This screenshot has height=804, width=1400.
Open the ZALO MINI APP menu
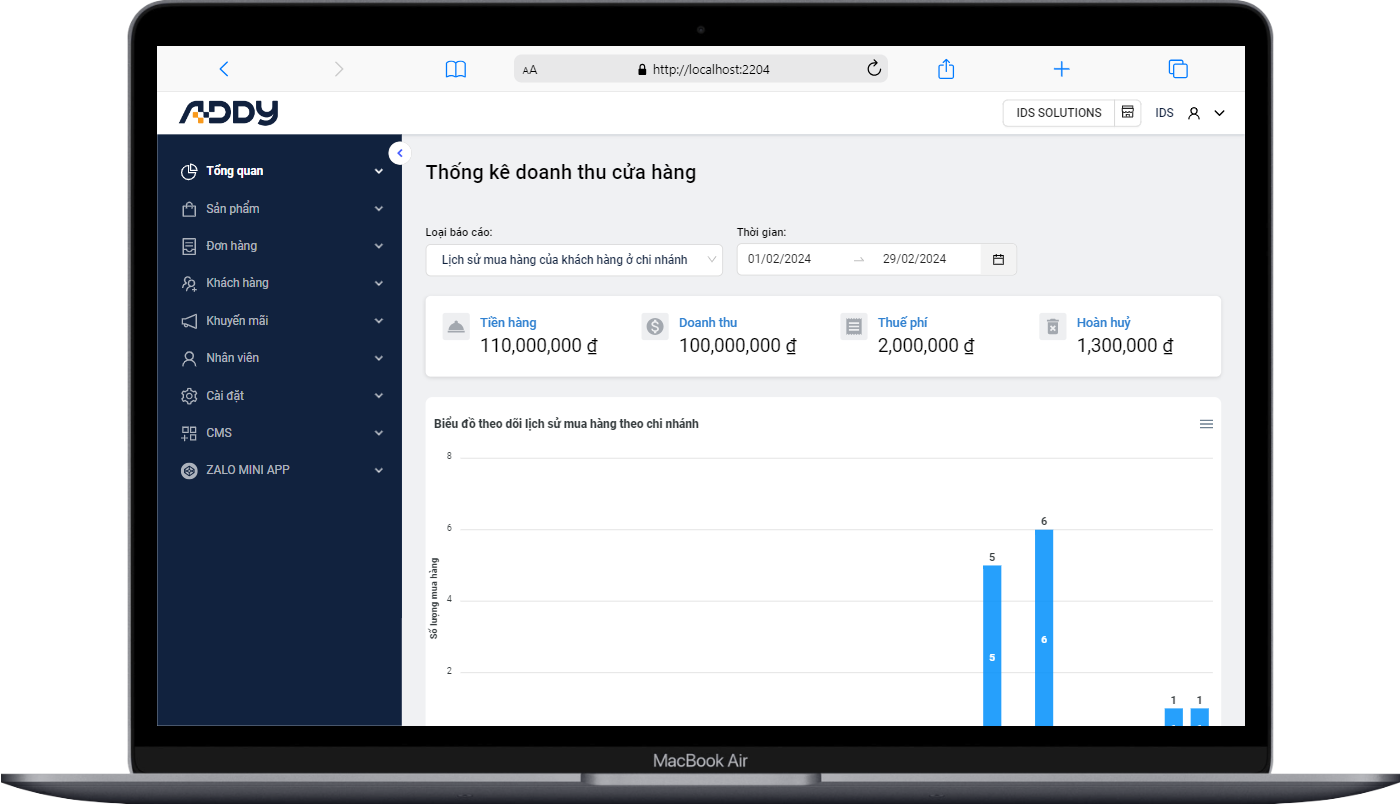click(x=248, y=470)
